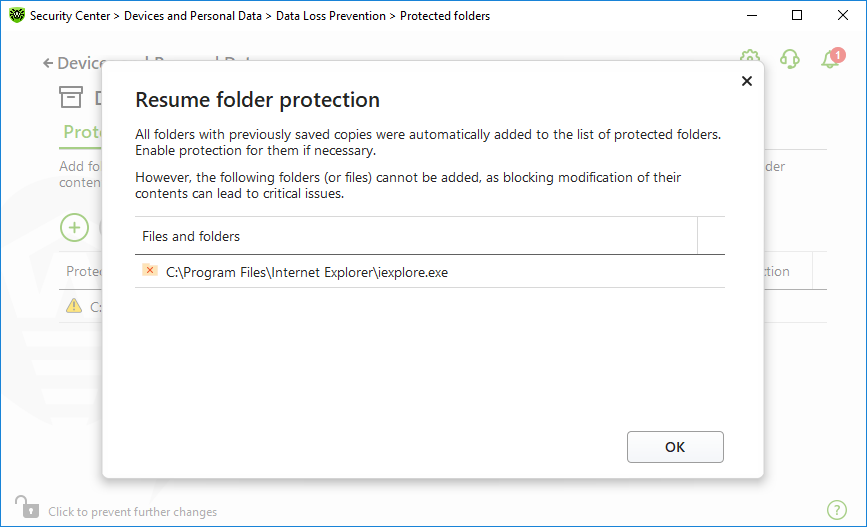Click the red X blocked-folder icon
867x527 pixels.
click(150, 270)
